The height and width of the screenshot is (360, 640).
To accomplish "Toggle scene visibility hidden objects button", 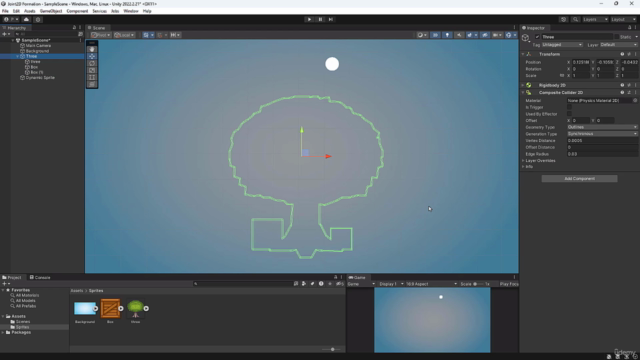I will (485, 35).
